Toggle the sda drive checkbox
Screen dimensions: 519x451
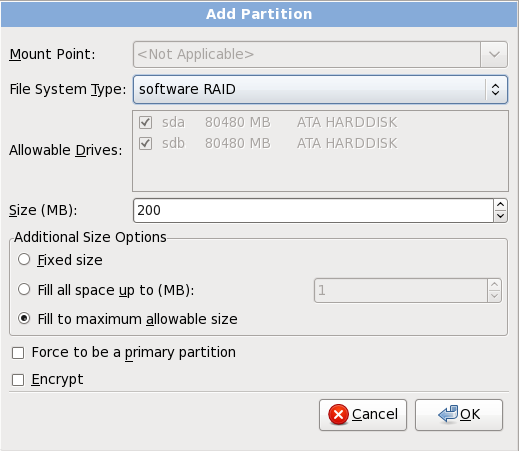coord(145,122)
